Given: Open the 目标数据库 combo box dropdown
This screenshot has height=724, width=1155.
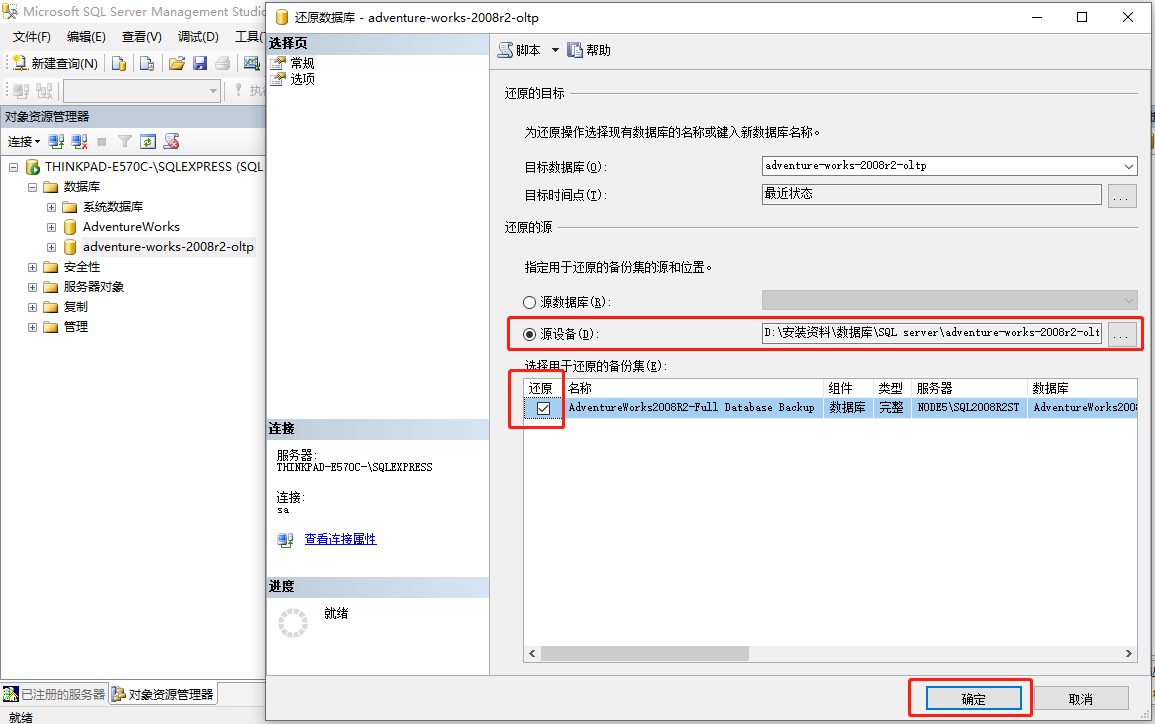Looking at the screenshot, I should (1128, 166).
